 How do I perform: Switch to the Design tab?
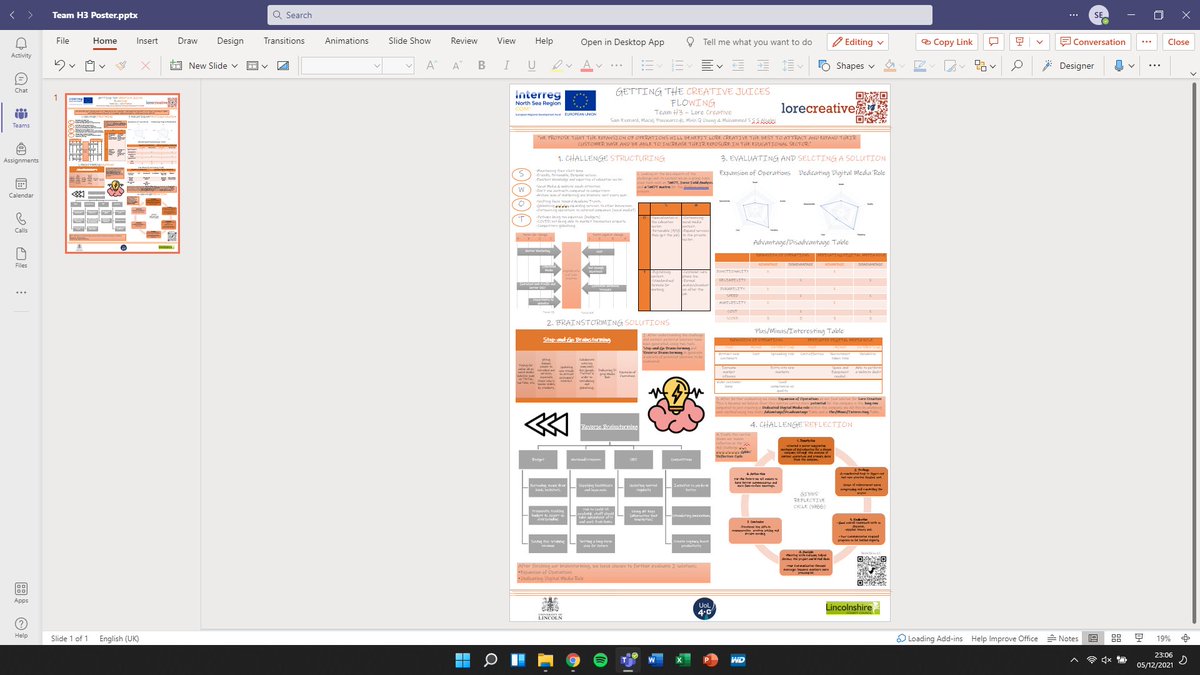230,41
